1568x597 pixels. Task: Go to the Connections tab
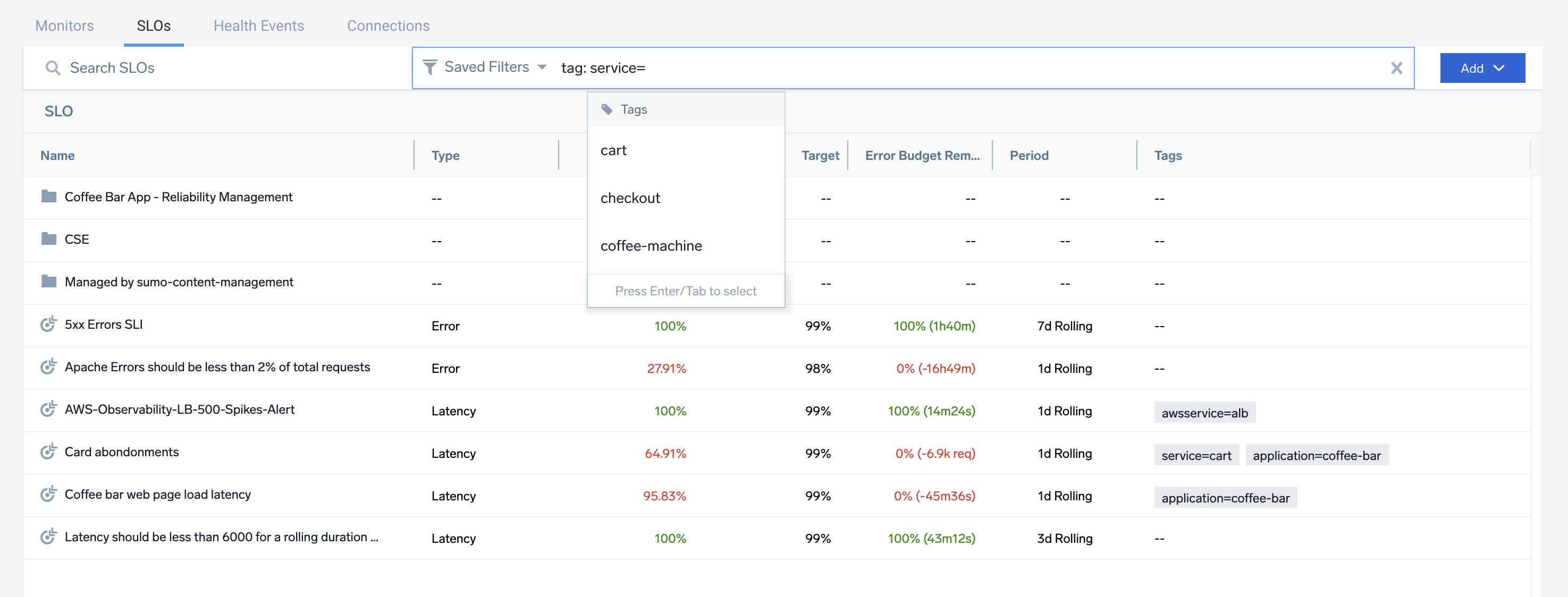[x=389, y=25]
